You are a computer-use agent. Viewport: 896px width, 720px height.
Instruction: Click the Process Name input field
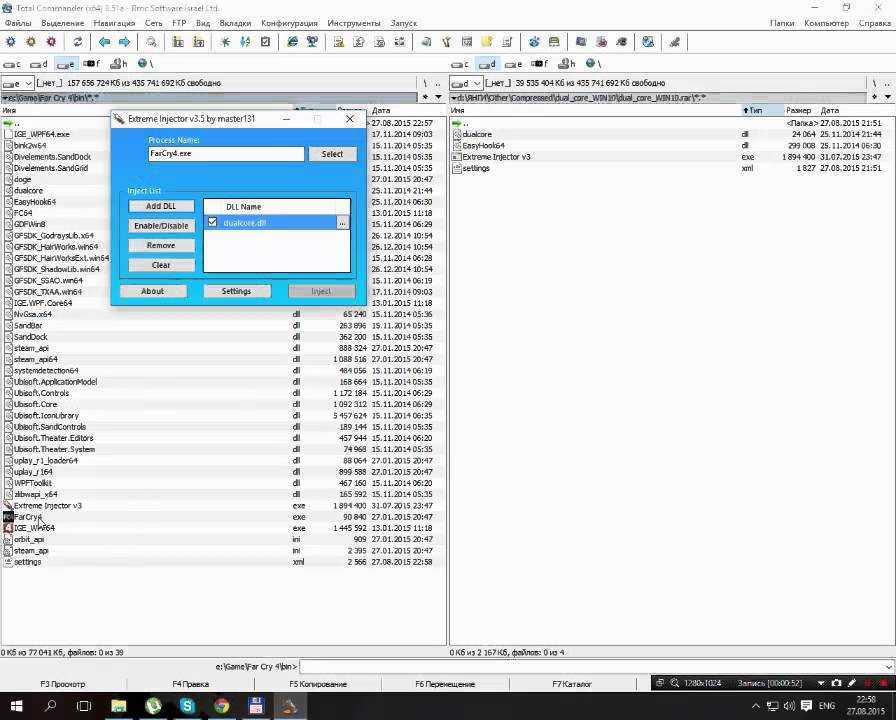click(x=226, y=154)
